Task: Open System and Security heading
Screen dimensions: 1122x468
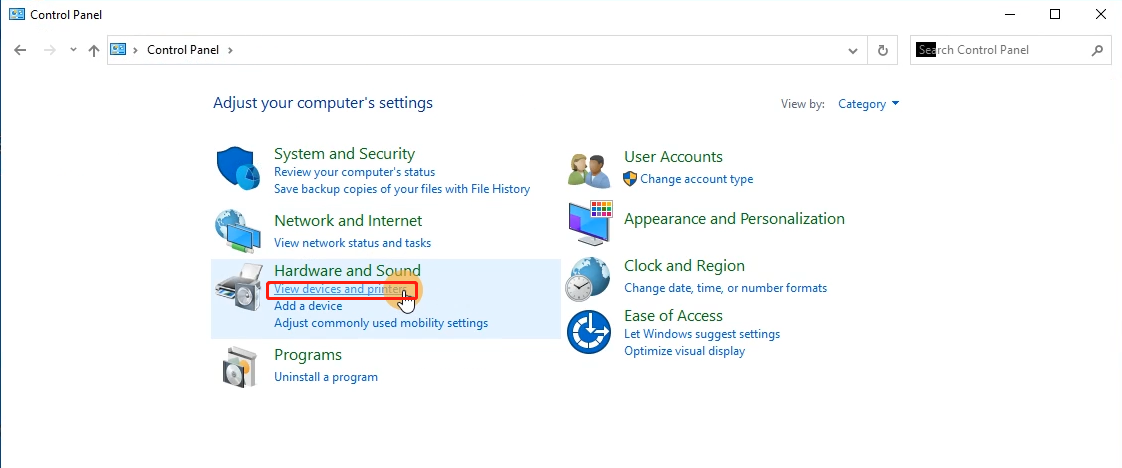Action: (x=344, y=154)
